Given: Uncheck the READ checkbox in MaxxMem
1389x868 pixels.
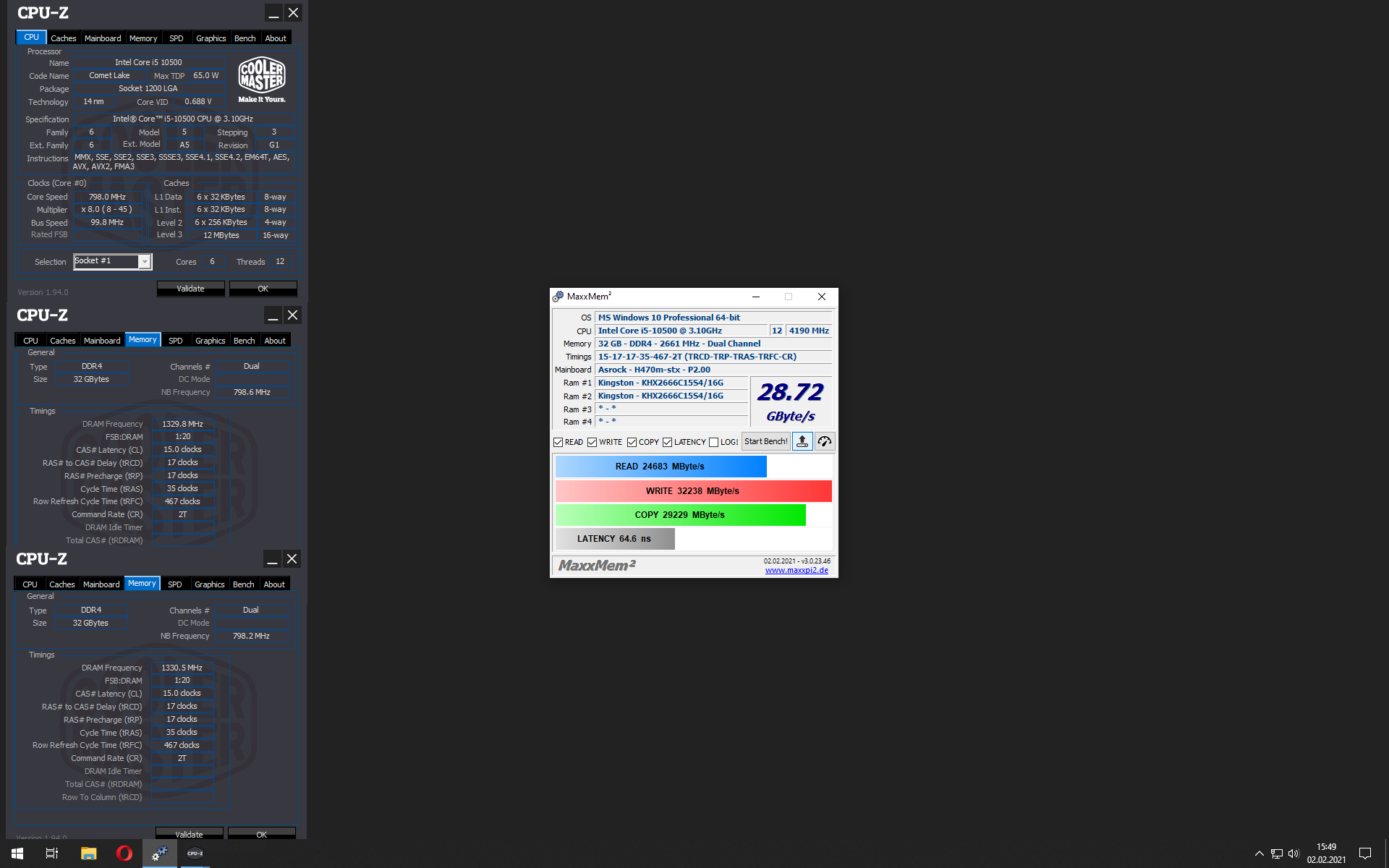Looking at the screenshot, I should 558,442.
